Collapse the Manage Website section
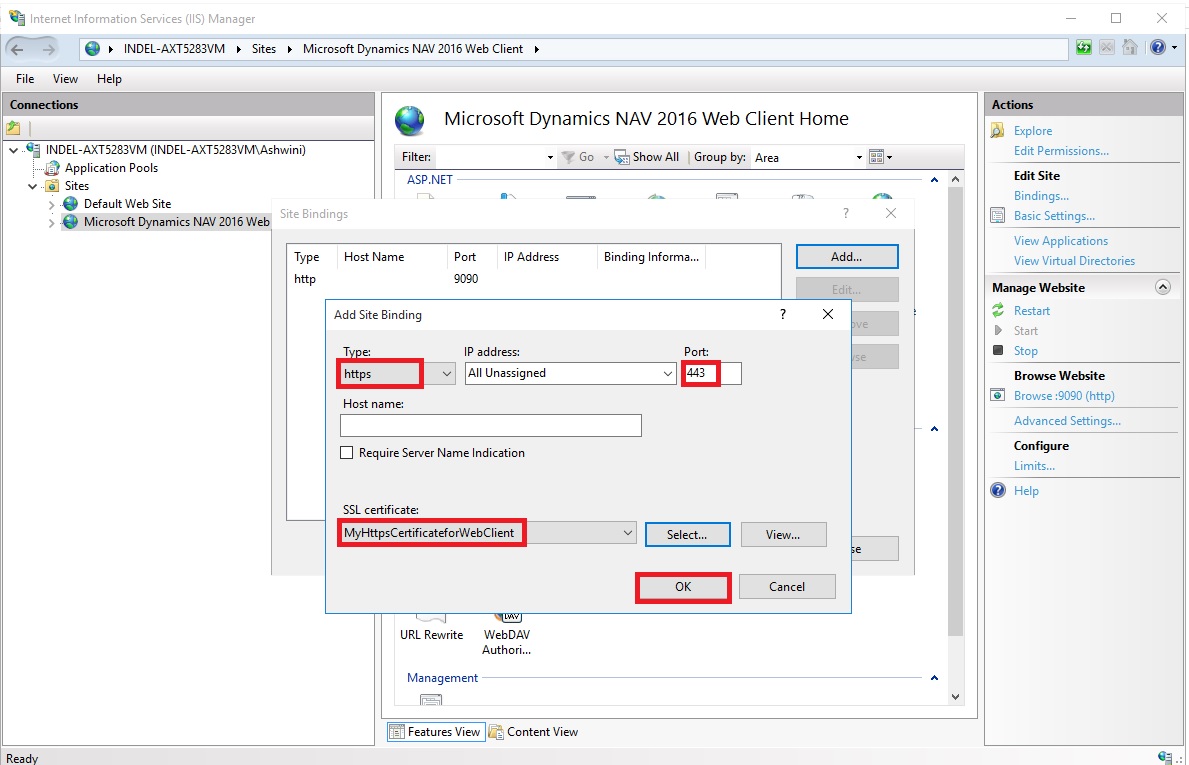Viewport: 1189px width, 765px height. tap(1162, 287)
